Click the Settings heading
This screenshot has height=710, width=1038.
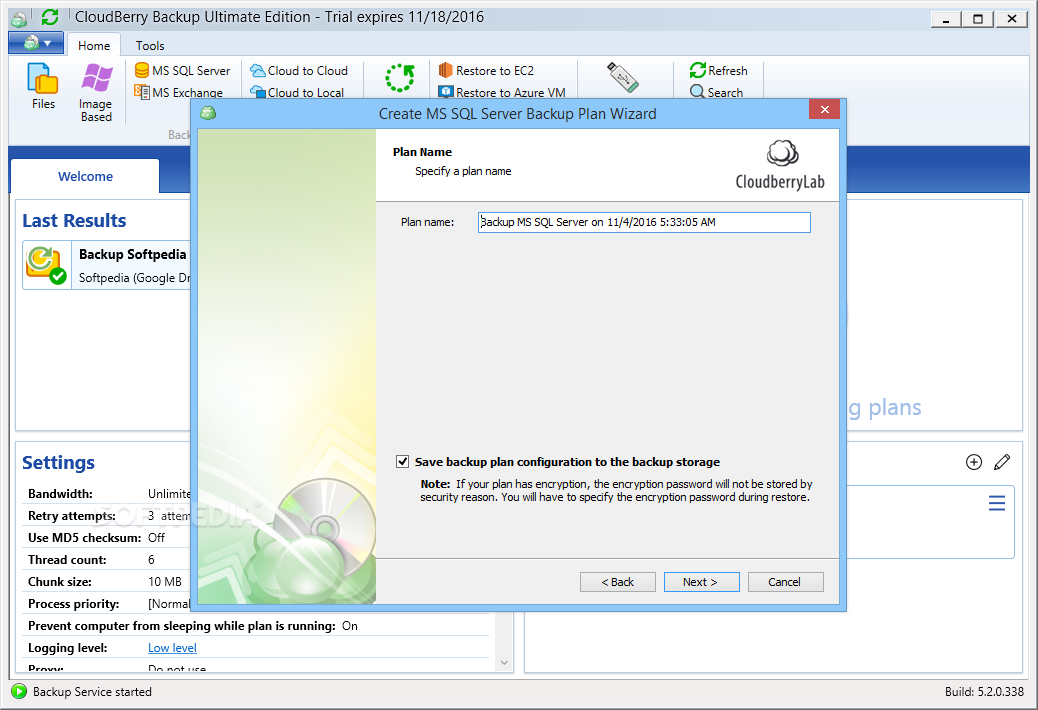pos(58,463)
